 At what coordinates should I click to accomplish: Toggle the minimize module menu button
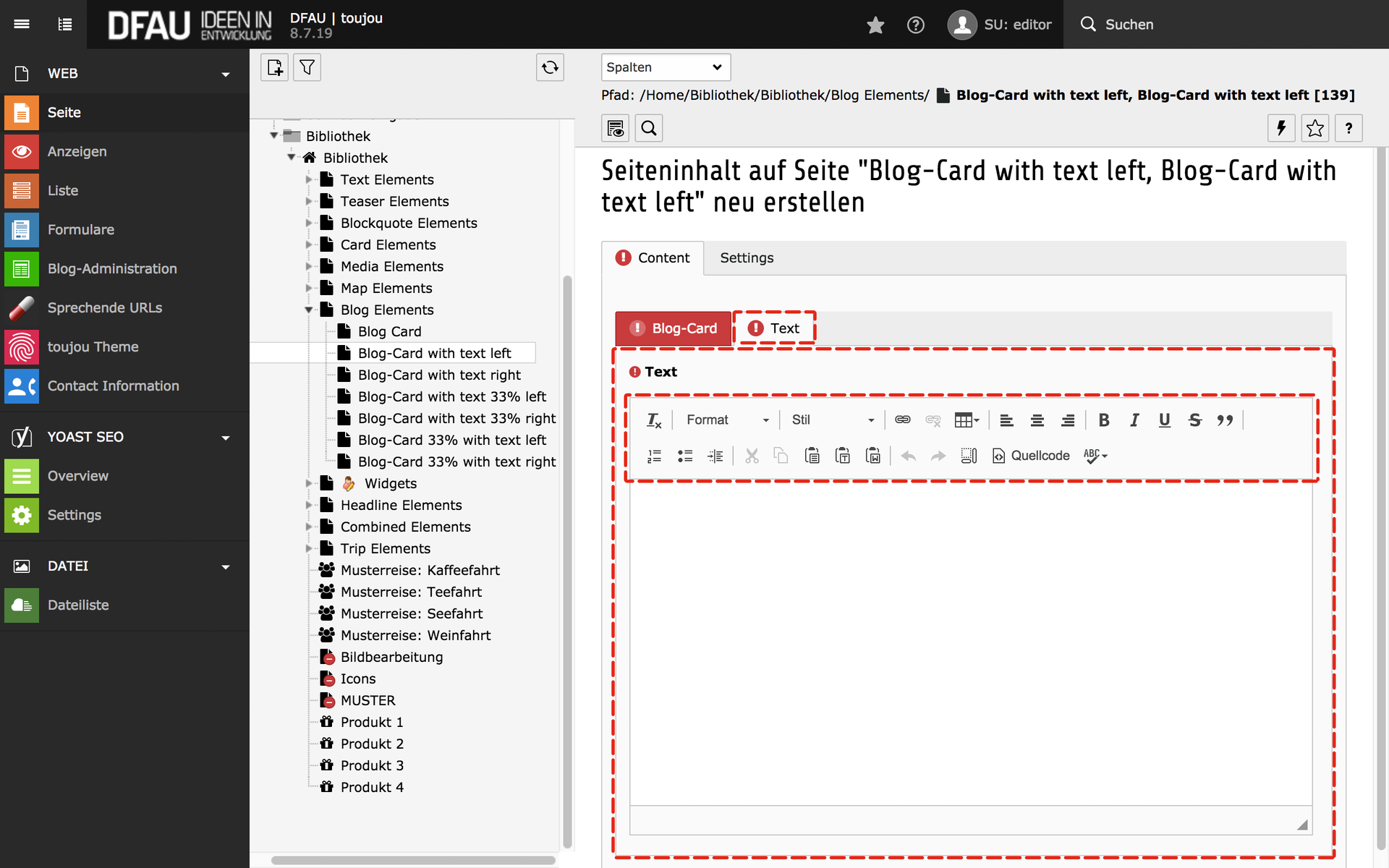pos(22,24)
